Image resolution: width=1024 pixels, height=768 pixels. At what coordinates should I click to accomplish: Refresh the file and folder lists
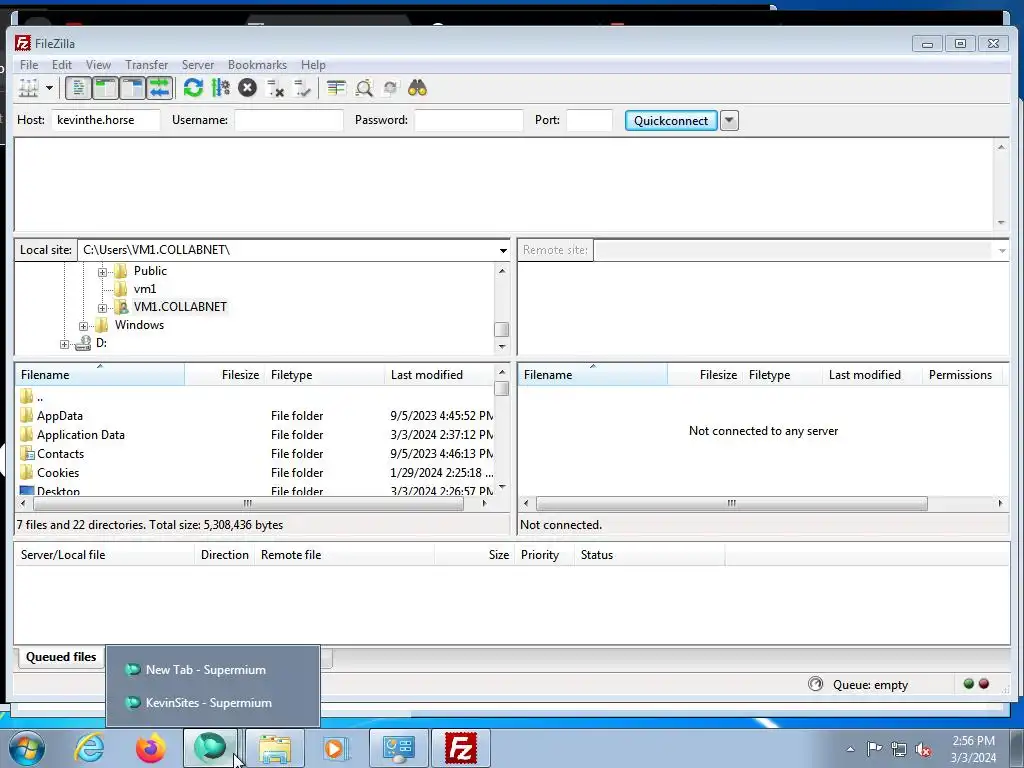click(x=193, y=88)
